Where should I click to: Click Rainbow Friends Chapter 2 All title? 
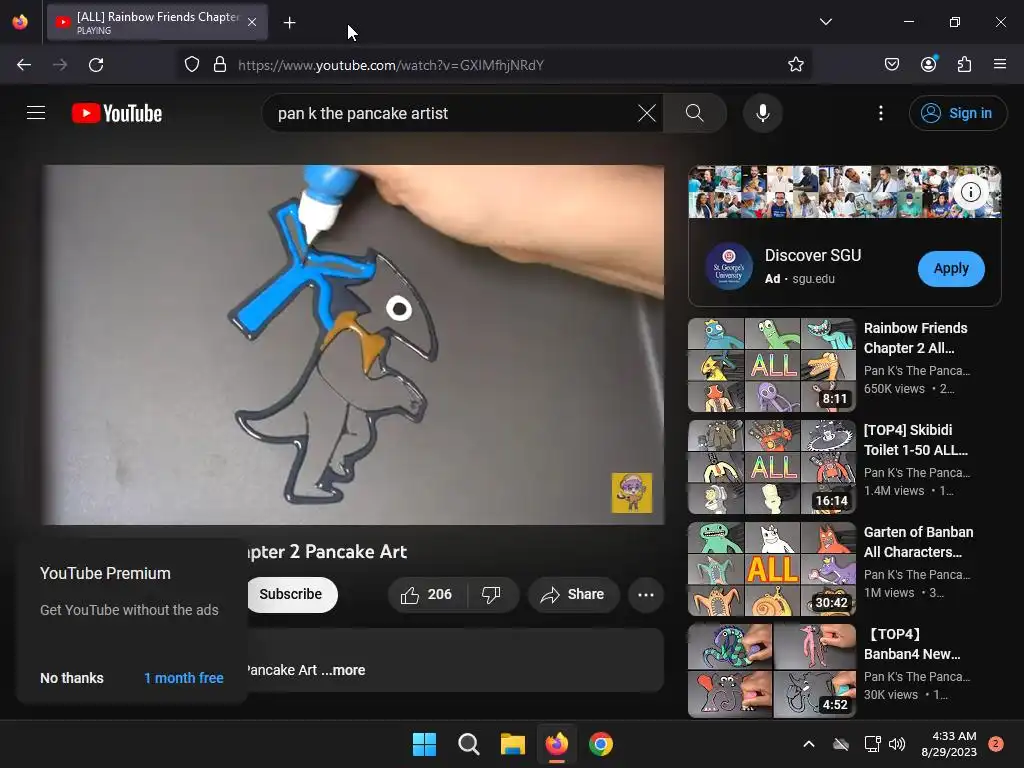point(916,338)
